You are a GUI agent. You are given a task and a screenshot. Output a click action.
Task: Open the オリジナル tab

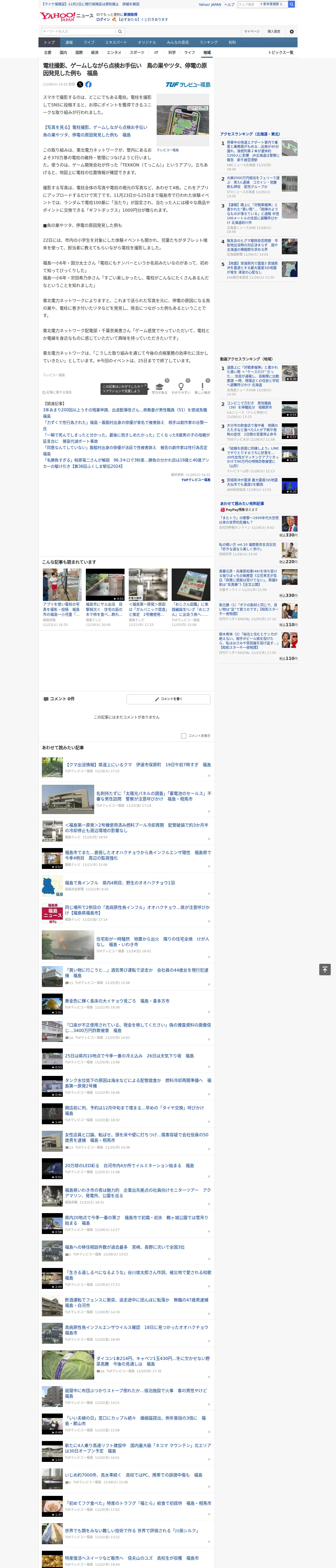(x=147, y=42)
